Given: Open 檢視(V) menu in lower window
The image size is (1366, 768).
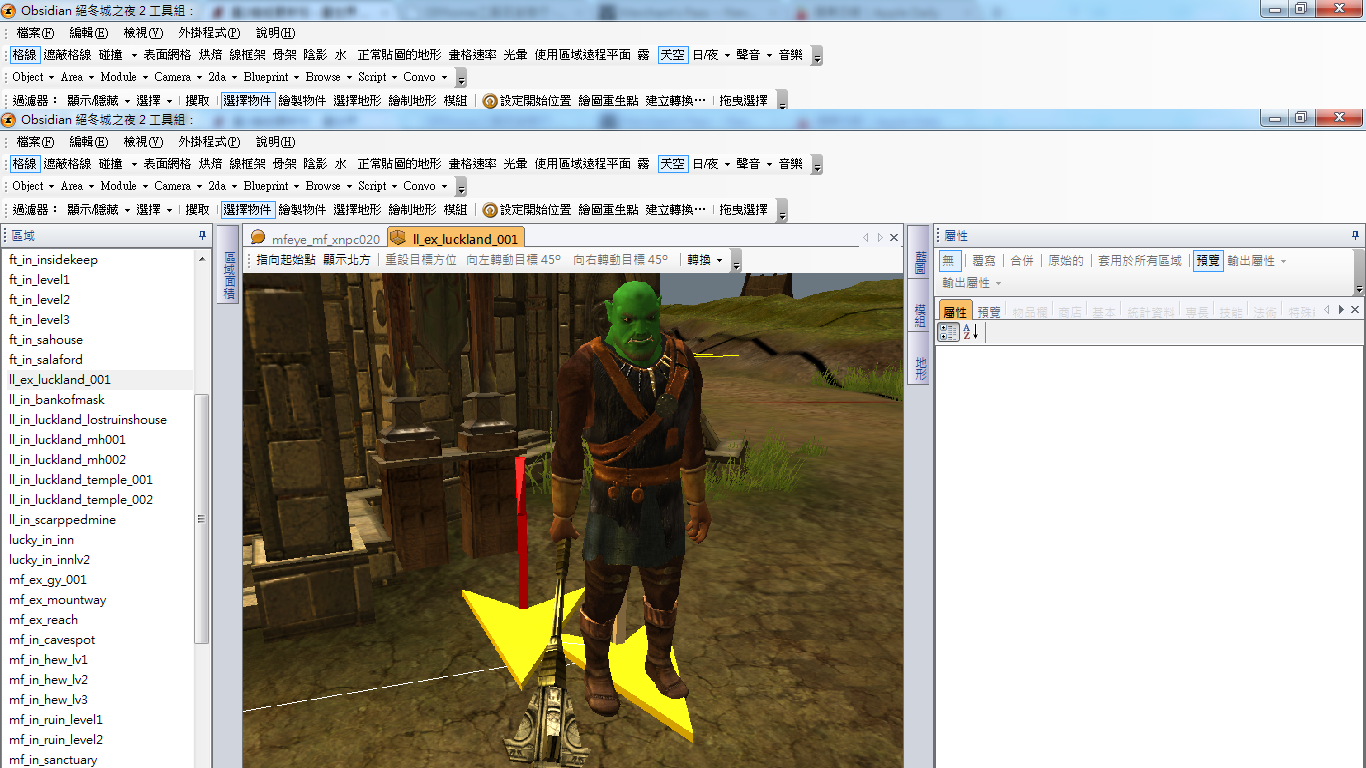Looking at the screenshot, I should [x=142, y=142].
